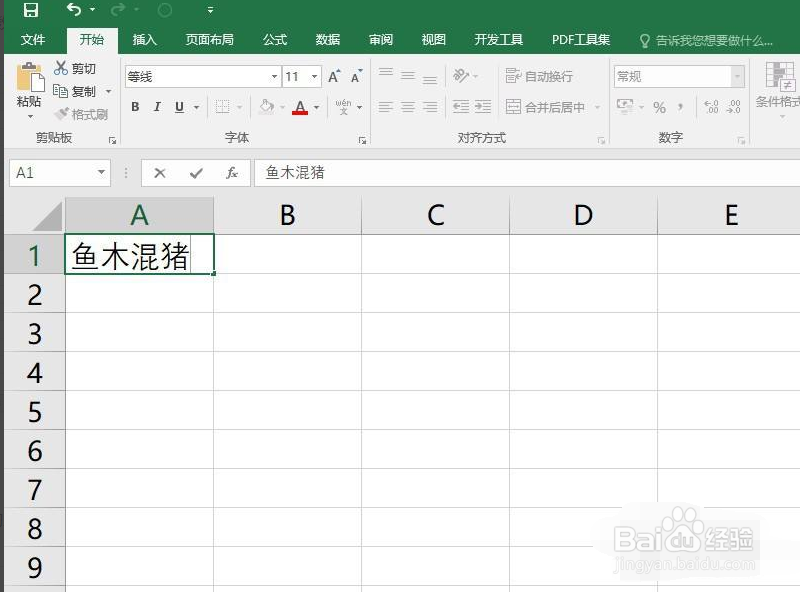Switch to the 插入 Insert tab
Screen dimensions: 800x592
point(144,40)
